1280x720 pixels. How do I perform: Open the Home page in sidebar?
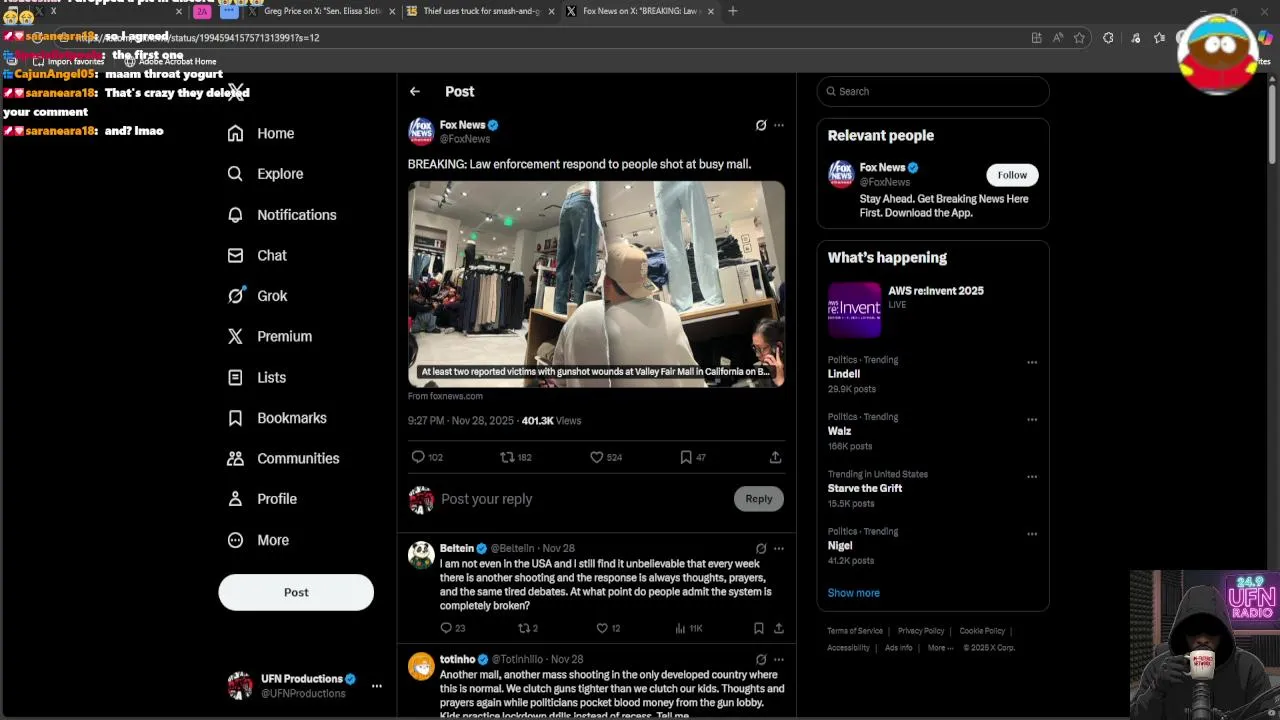click(261, 133)
